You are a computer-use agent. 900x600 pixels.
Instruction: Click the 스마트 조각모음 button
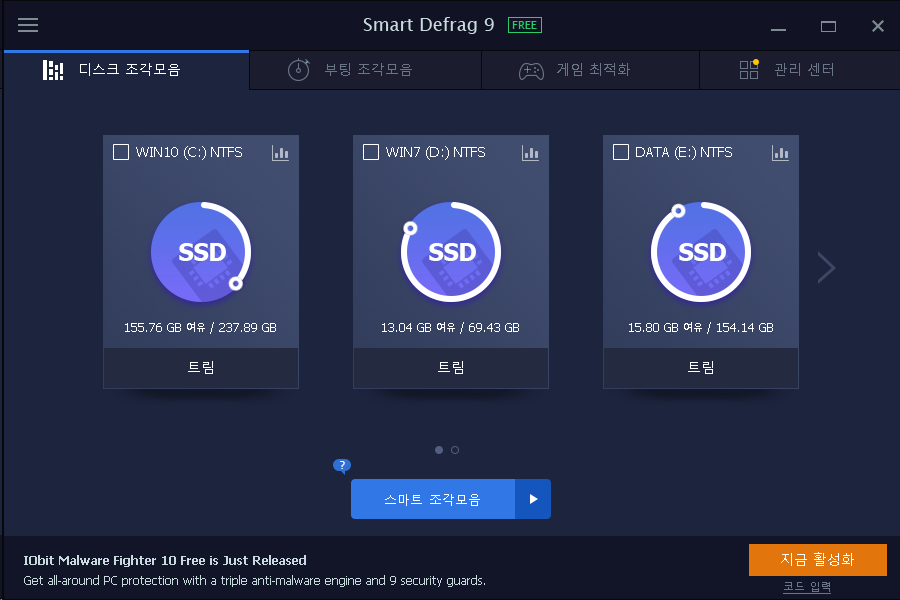pyautogui.click(x=433, y=499)
